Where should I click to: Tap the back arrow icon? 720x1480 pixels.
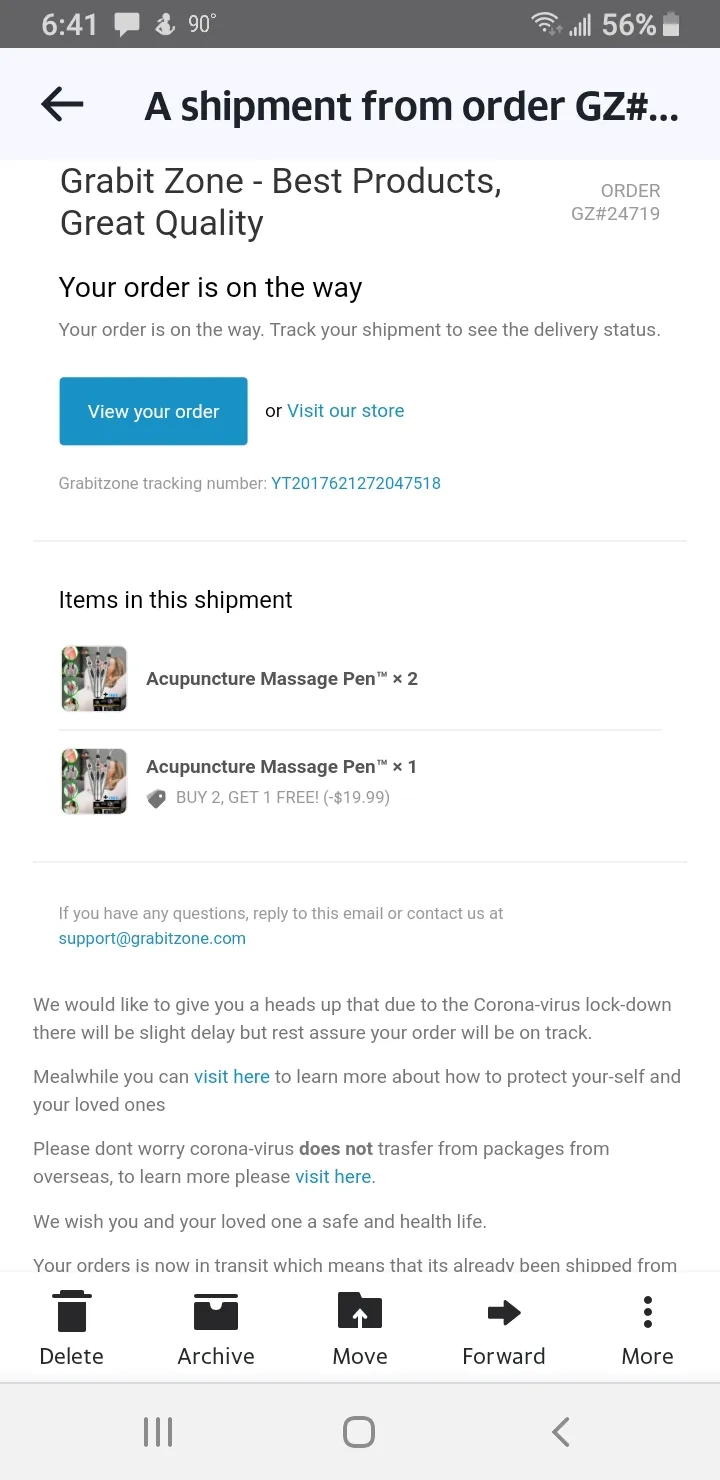[x=62, y=104]
